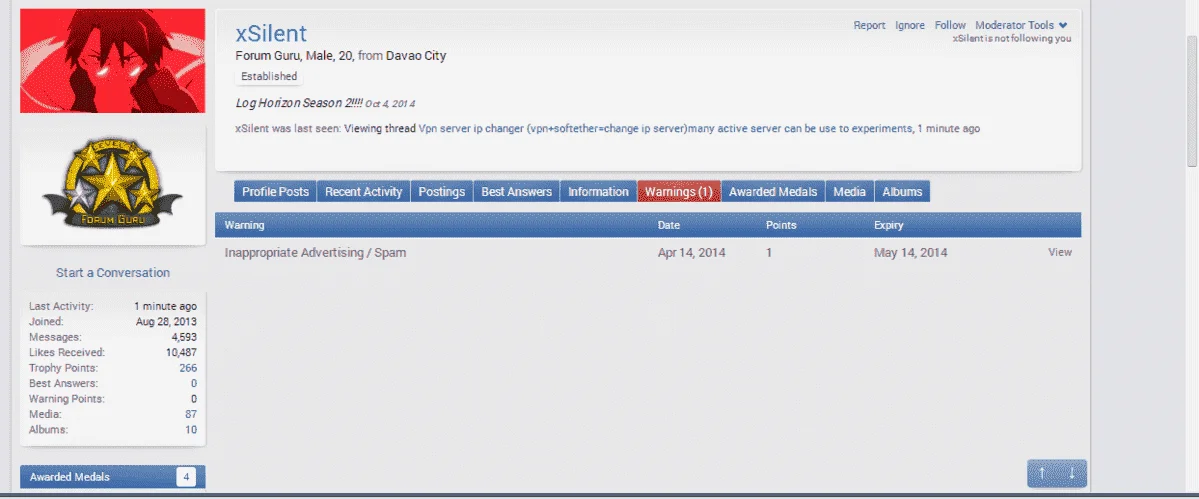Ignore the user xSilent

(x=910, y=25)
